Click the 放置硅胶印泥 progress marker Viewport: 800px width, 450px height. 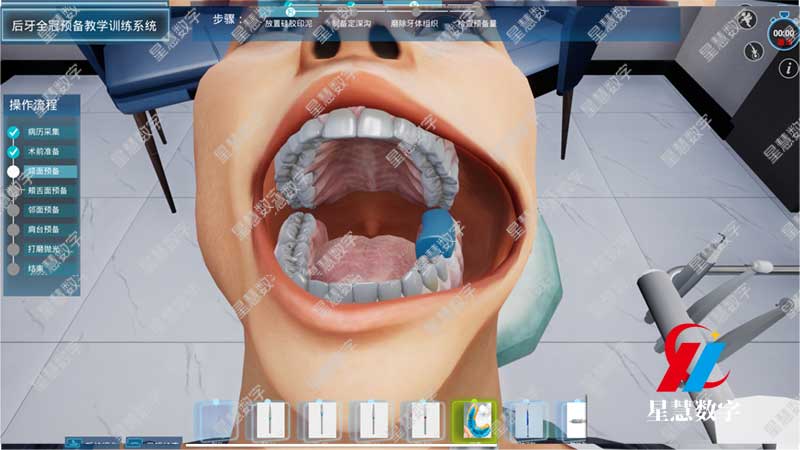290,10
